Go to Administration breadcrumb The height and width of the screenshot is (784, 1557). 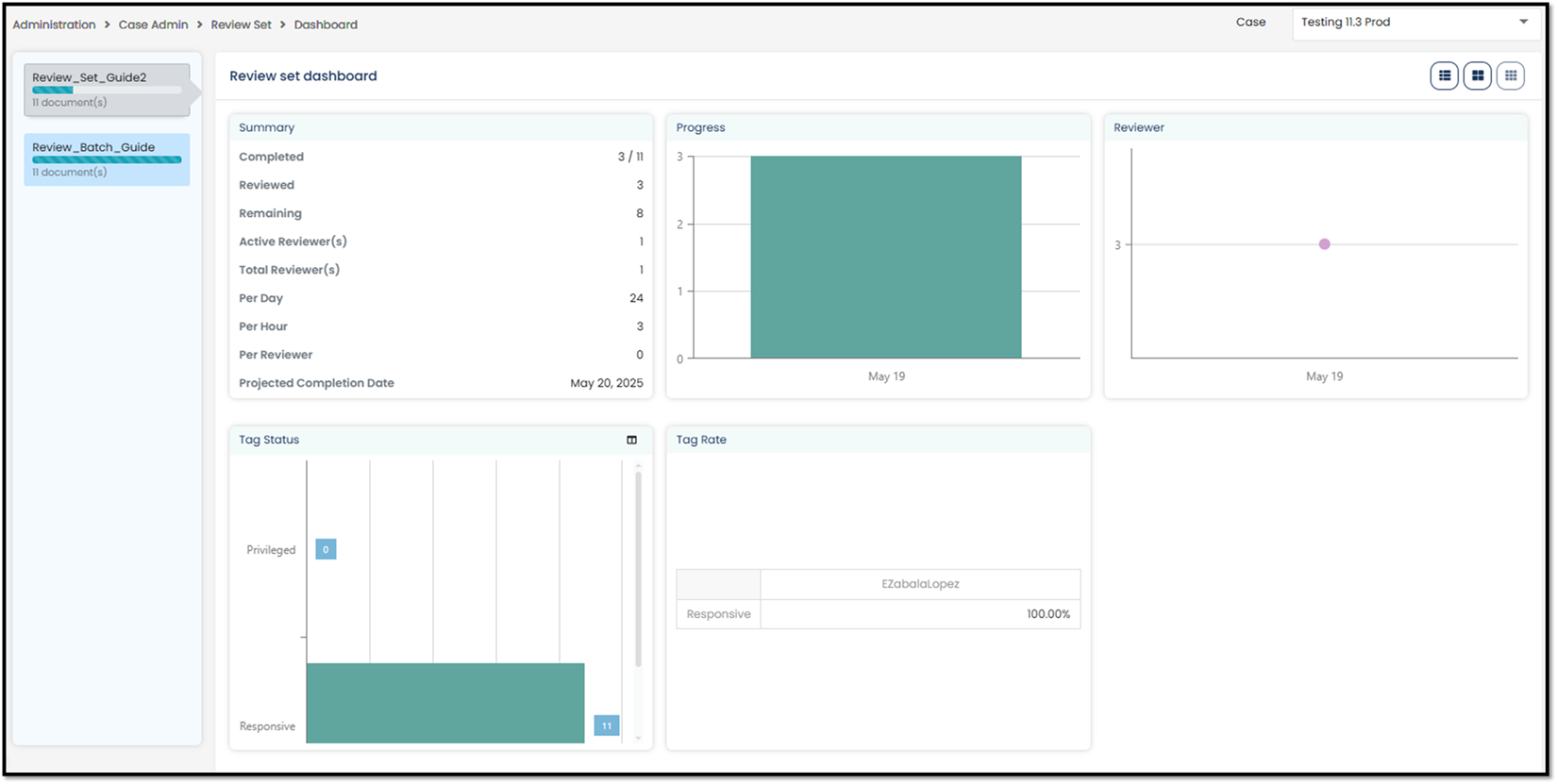tap(54, 25)
